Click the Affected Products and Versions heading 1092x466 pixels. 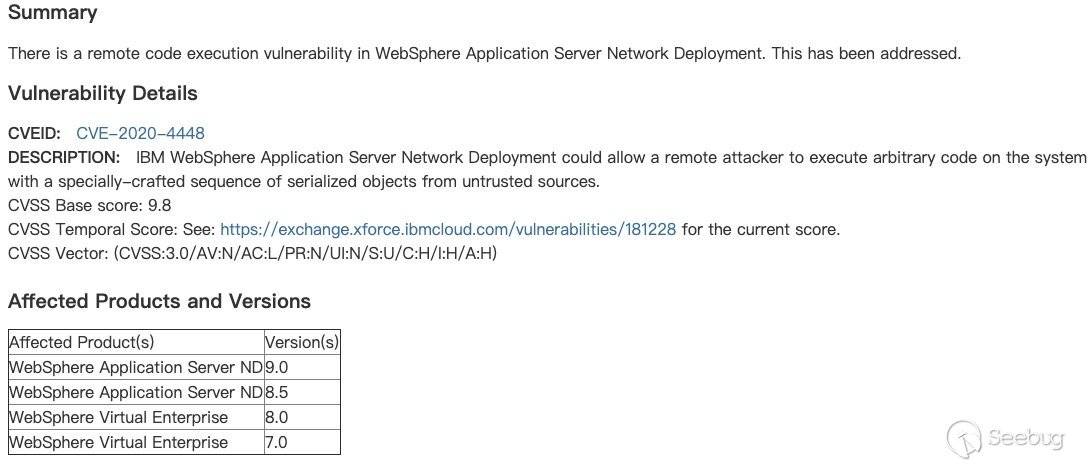pos(159,301)
